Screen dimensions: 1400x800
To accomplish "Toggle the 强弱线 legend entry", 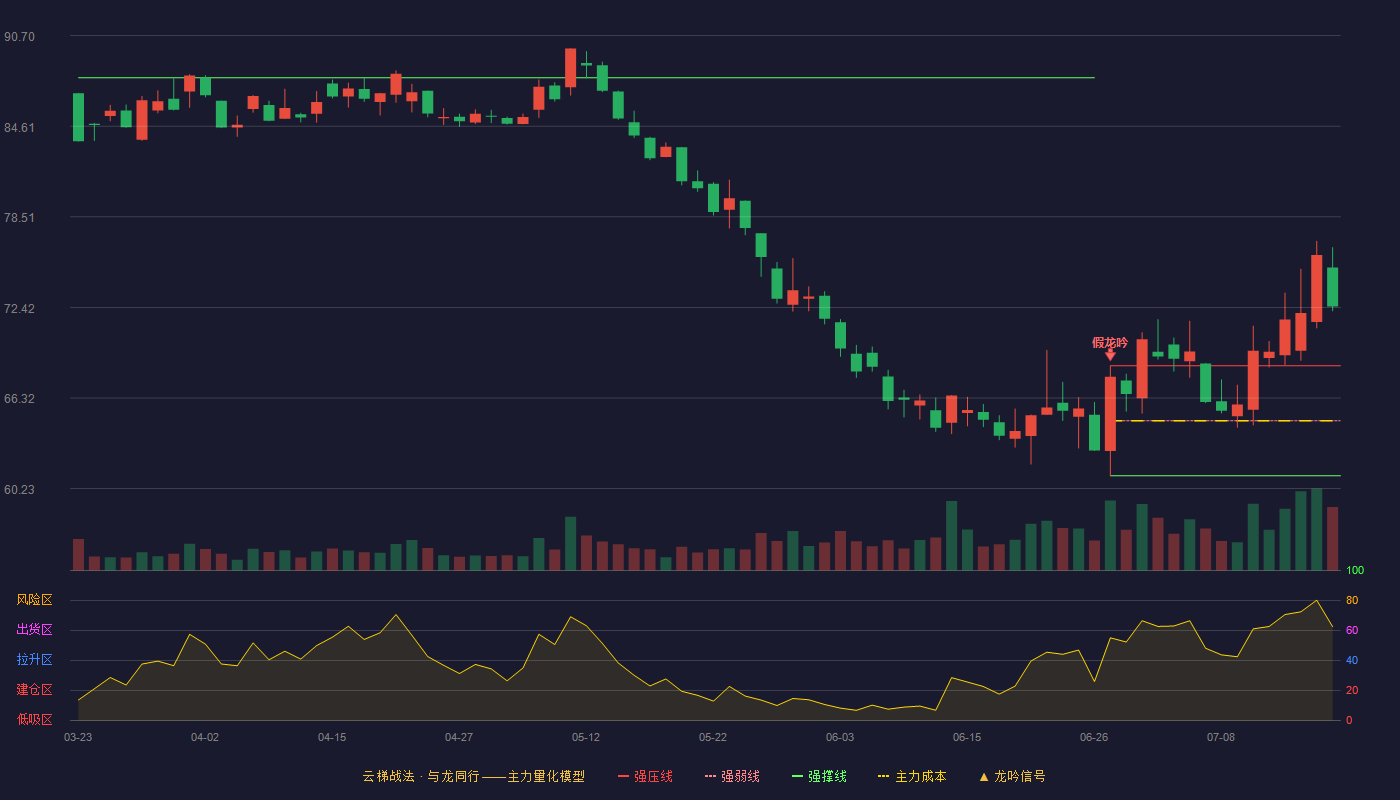I will click(732, 776).
